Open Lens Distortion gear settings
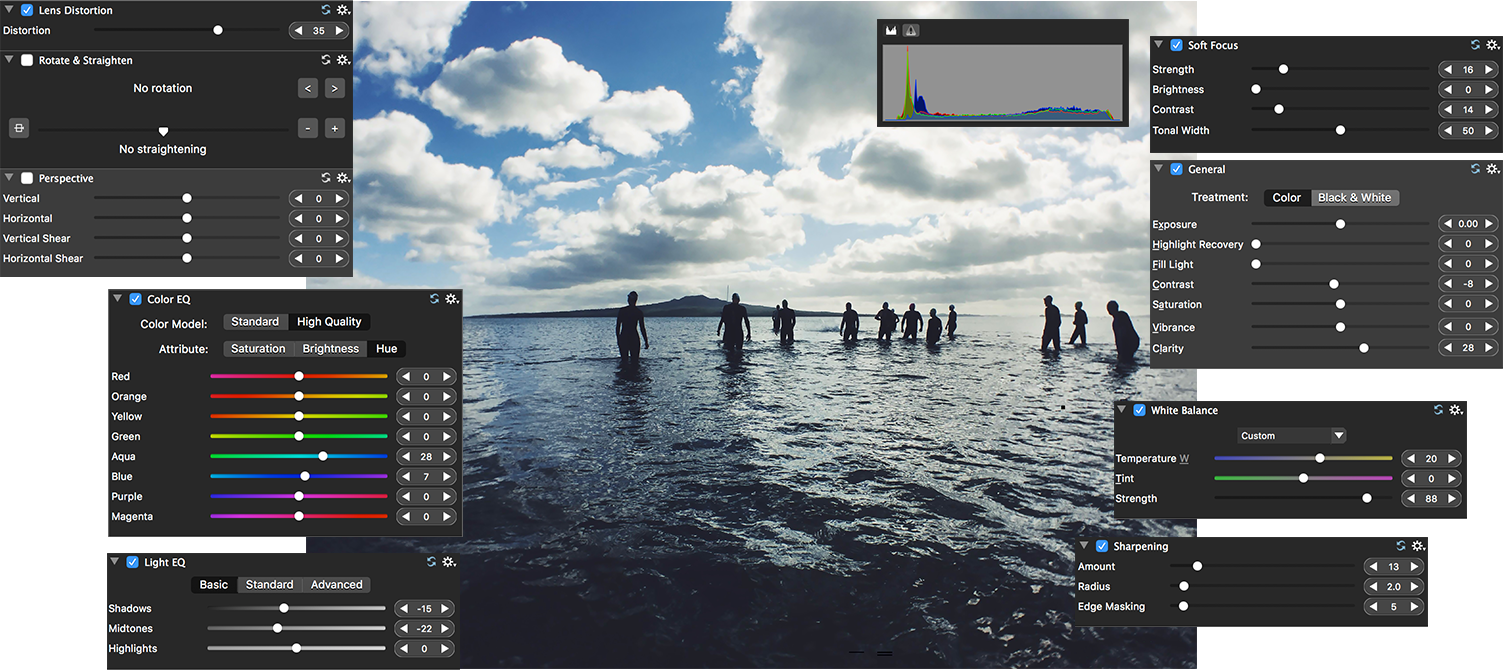This screenshot has height=670, width=1503. click(x=343, y=10)
